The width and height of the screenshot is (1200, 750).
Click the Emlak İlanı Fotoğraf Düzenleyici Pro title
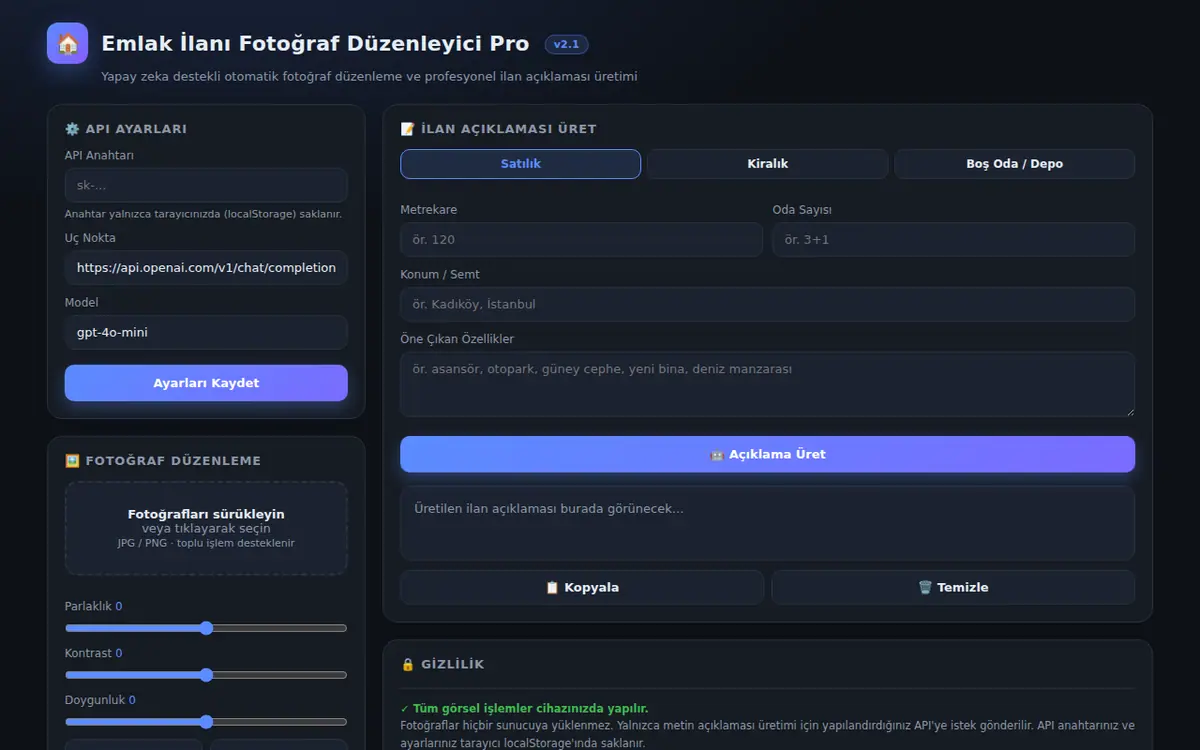[x=315, y=44]
